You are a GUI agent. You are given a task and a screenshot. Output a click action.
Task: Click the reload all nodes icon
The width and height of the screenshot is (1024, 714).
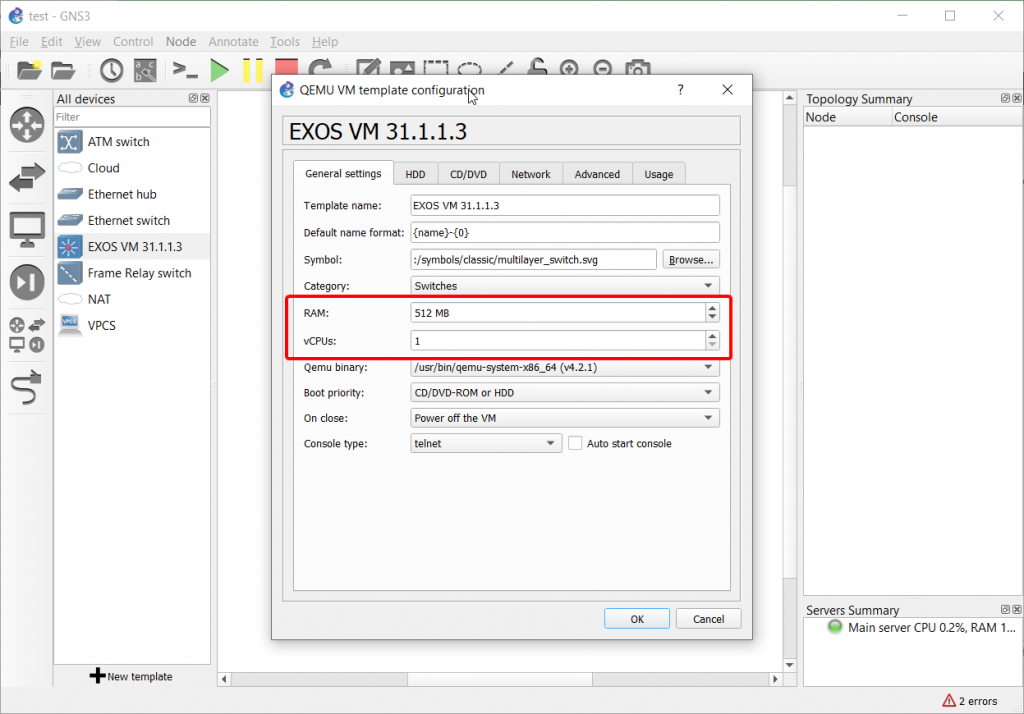coord(320,67)
